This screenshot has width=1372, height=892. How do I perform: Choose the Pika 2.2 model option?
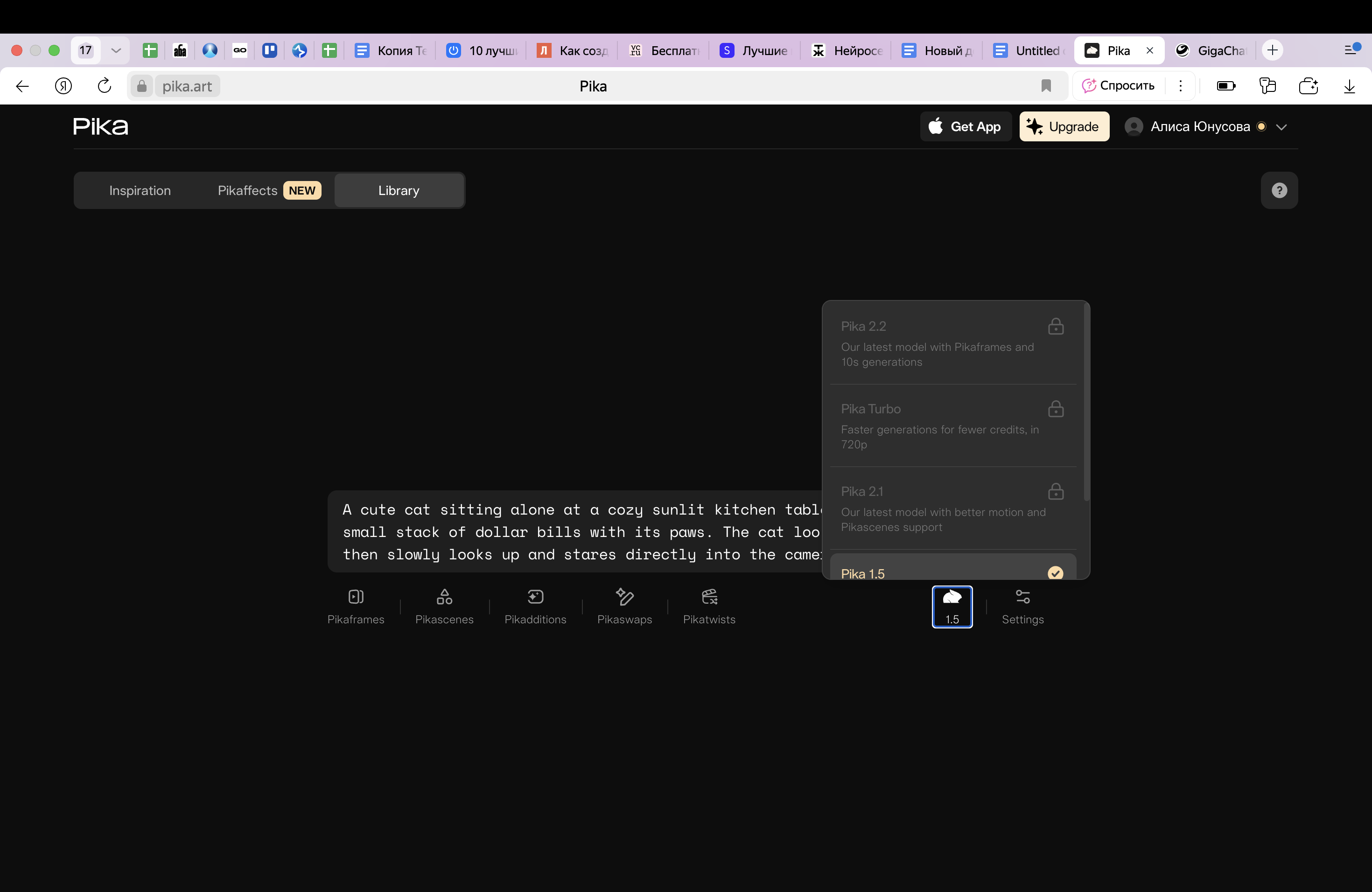pos(953,343)
